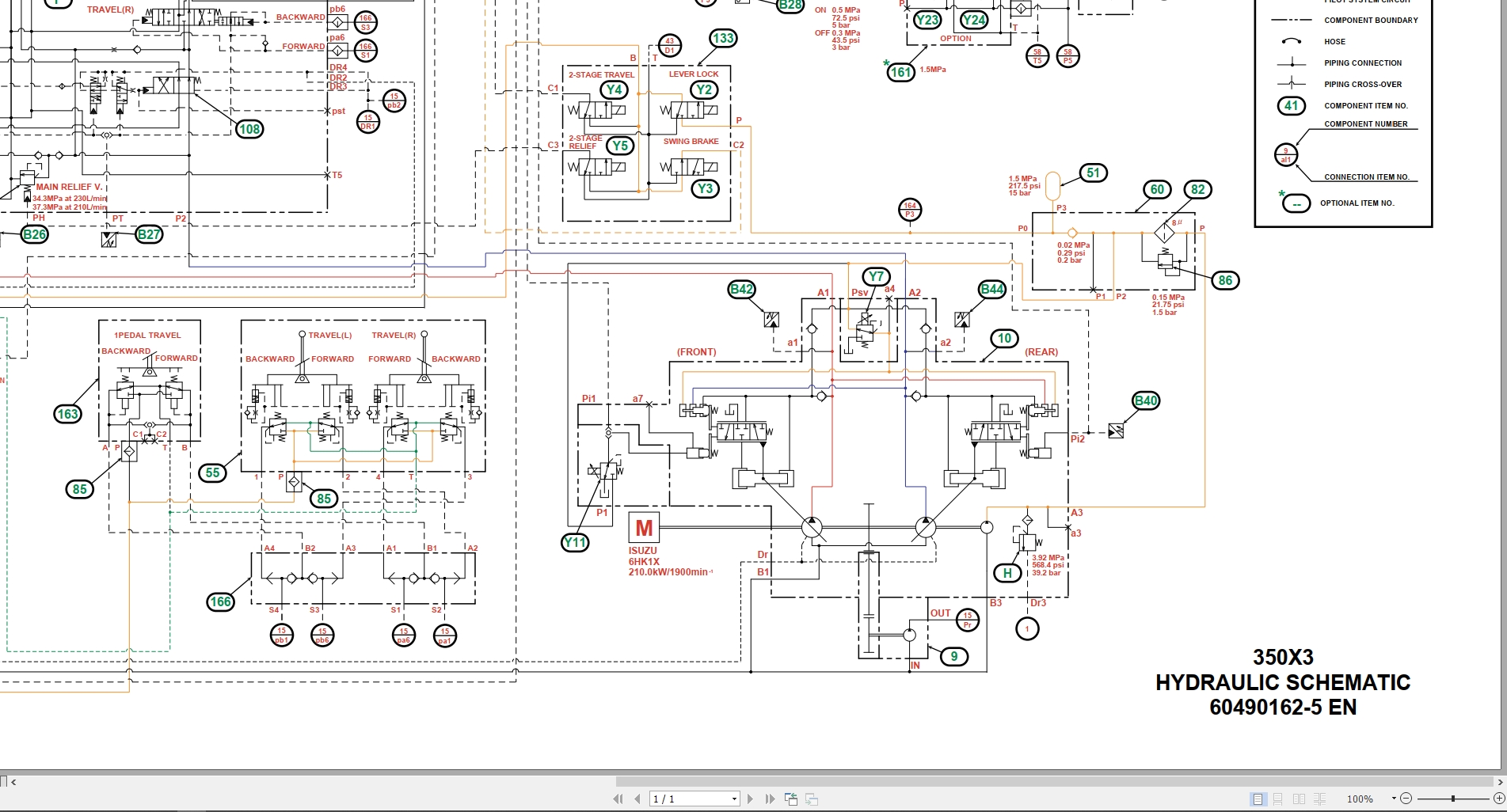Click inside the page number field
The height and width of the screenshot is (812, 1507).
(681, 799)
